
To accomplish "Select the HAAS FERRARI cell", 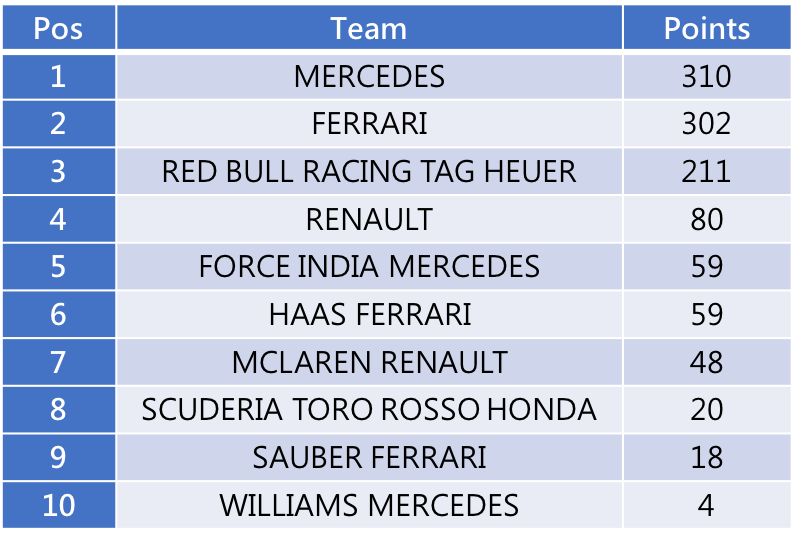I will coord(369,314).
